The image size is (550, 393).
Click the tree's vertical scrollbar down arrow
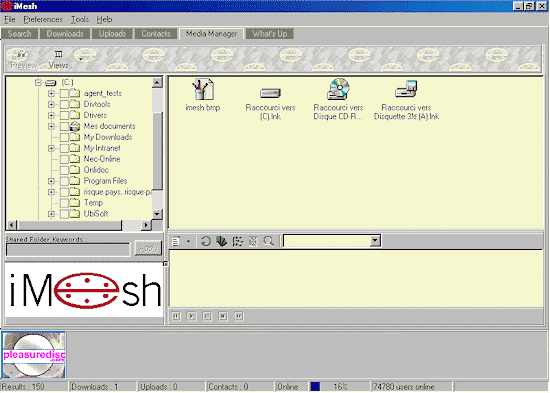click(157, 214)
